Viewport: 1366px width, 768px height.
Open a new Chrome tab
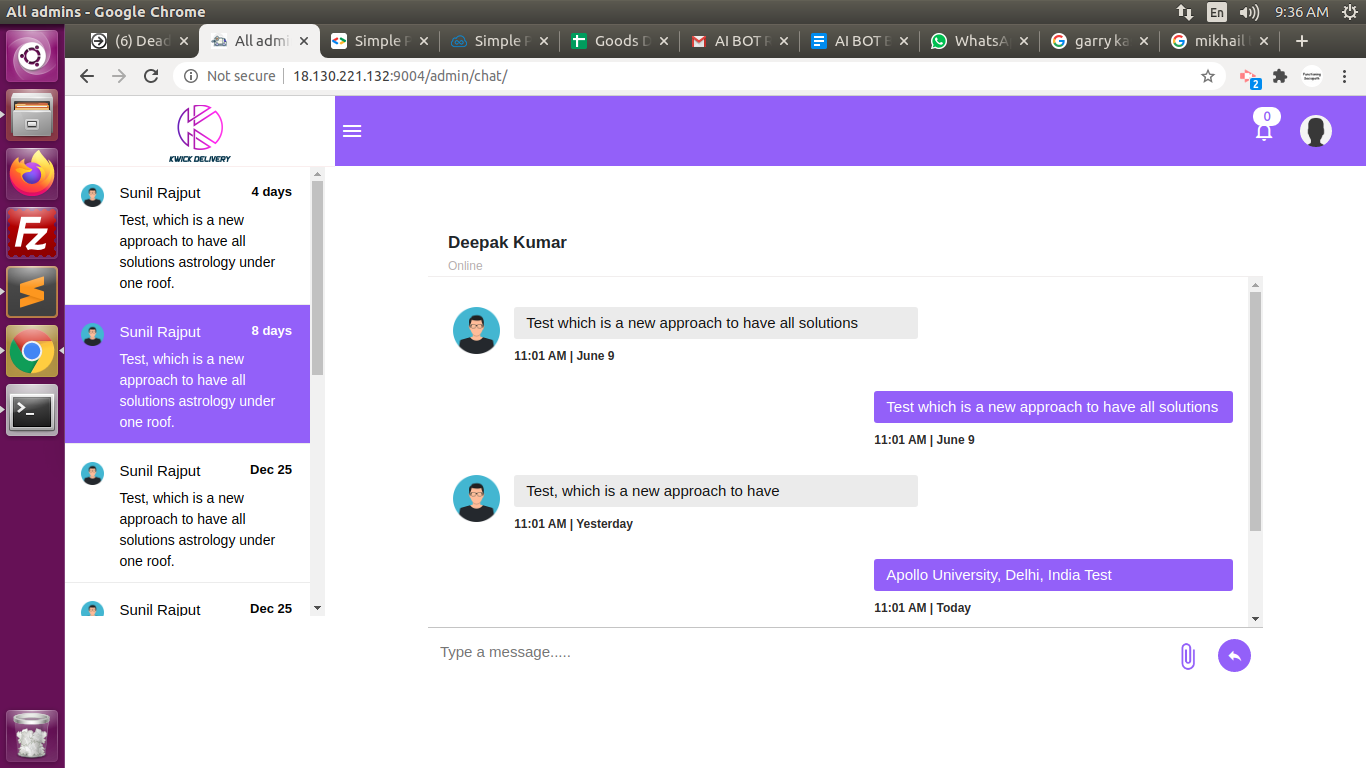1301,41
